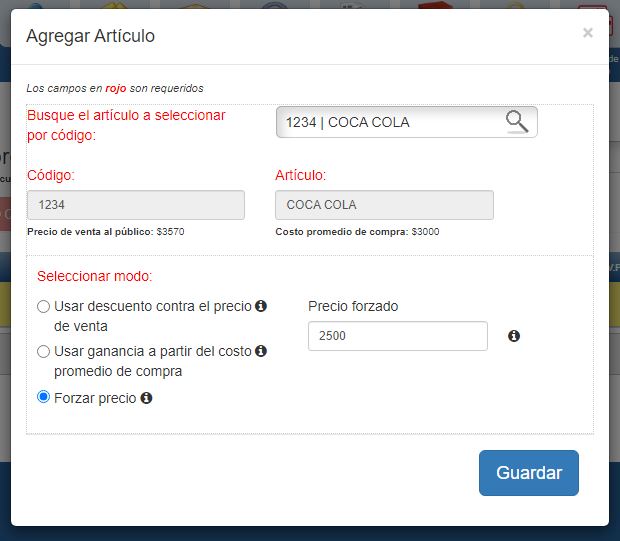The image size is (620, 541).
Task: Open info icon next to Forzar precio
Action: (146, 398)
